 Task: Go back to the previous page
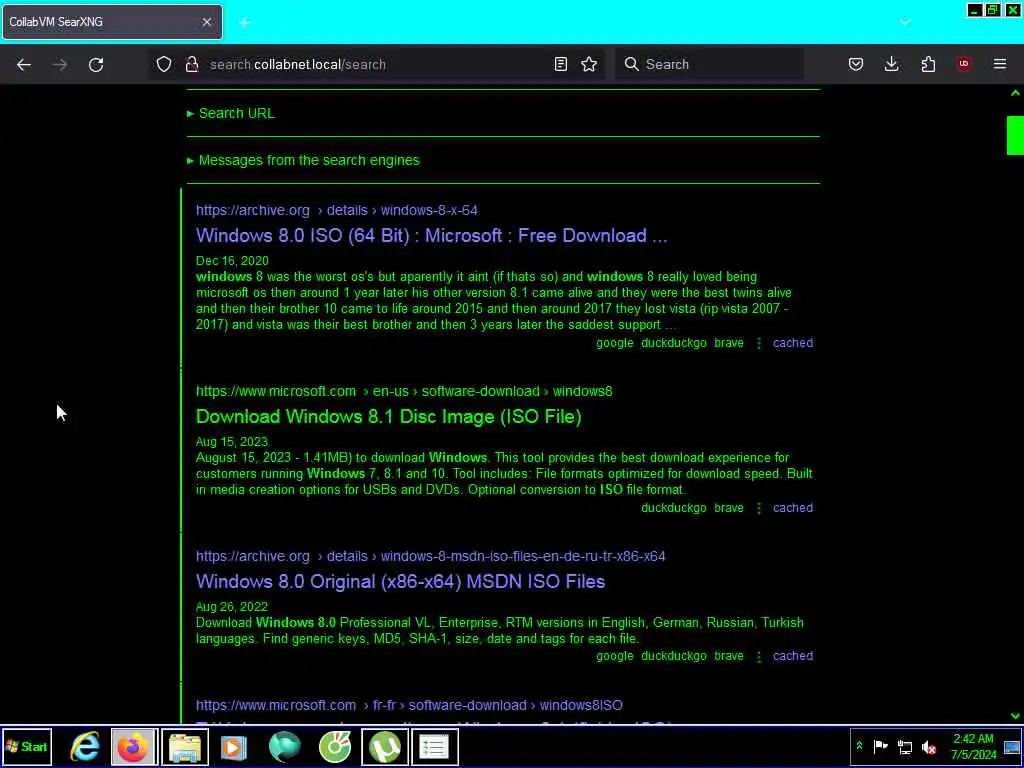pyautogui.click(x=24, y=64)
